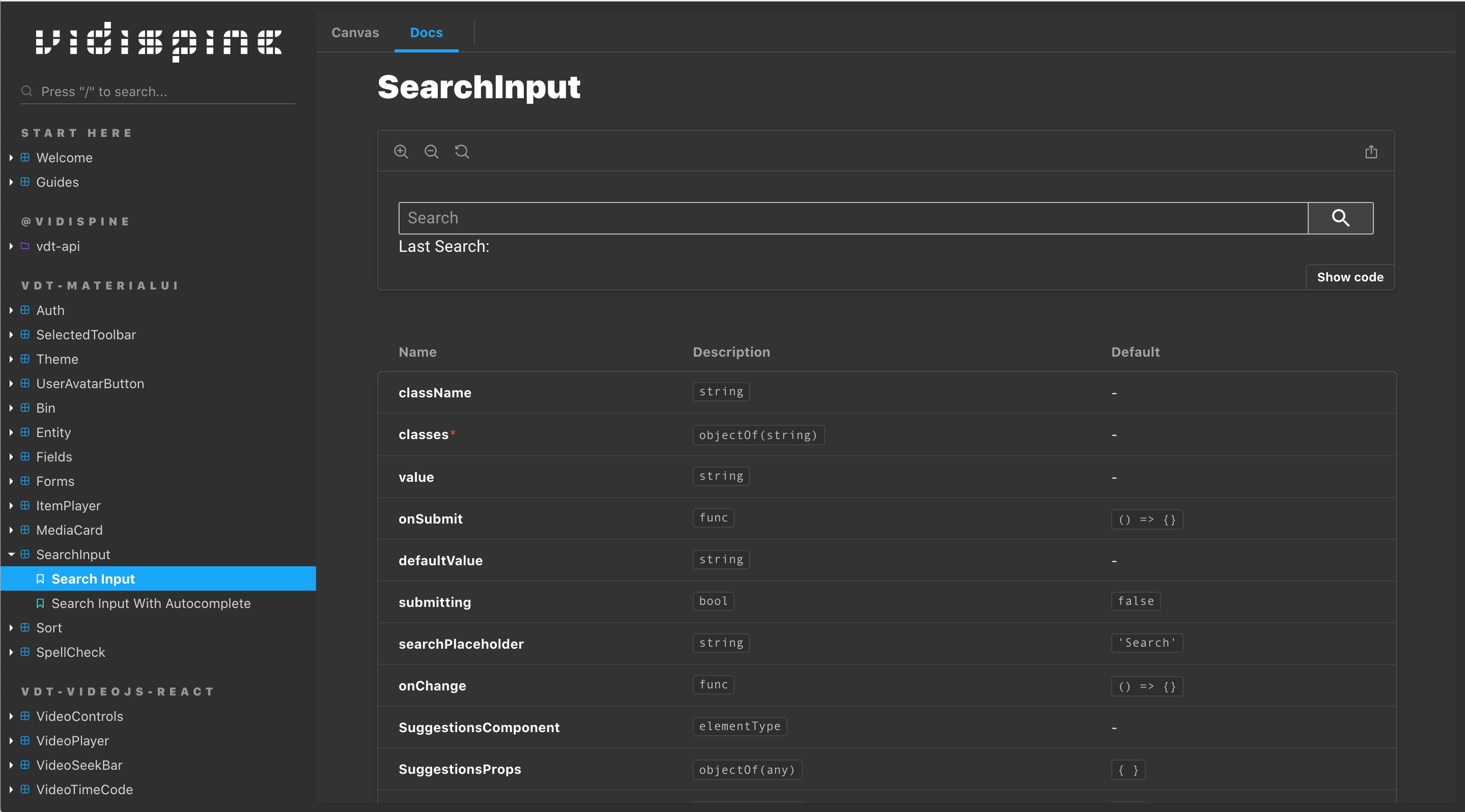This screenshot has width=1465, height=812.
Task: Select the Docs tab
Action: 426,33
